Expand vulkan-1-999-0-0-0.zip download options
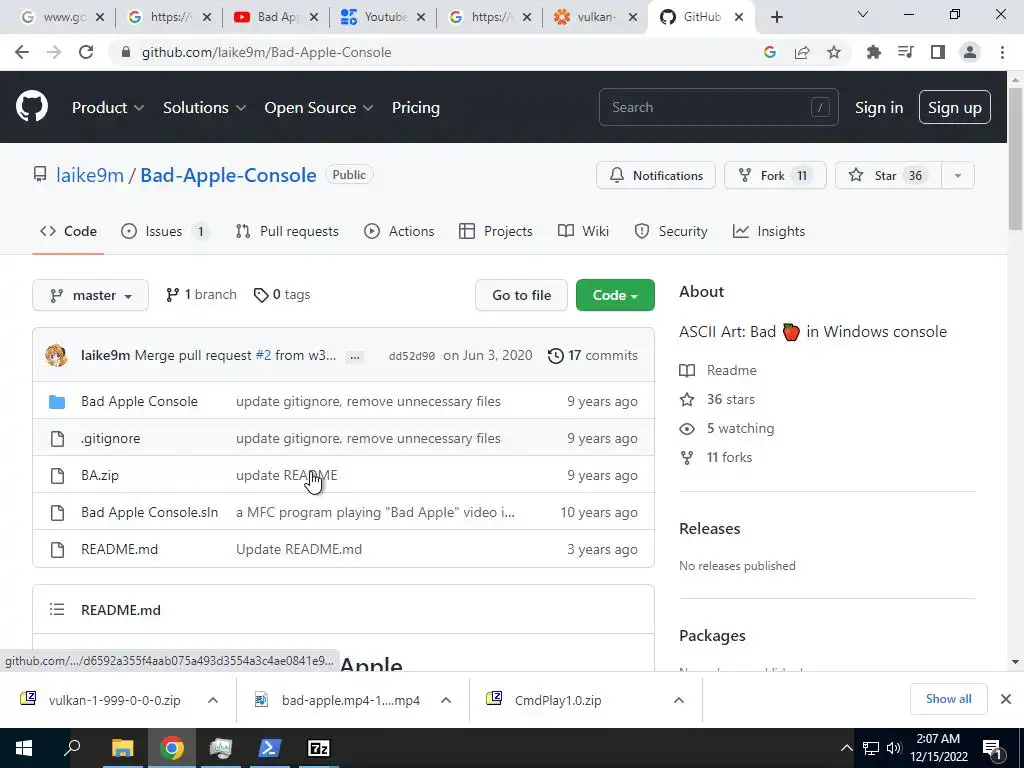This screenshot has width=1024, height=768. (x=213, y=700)
